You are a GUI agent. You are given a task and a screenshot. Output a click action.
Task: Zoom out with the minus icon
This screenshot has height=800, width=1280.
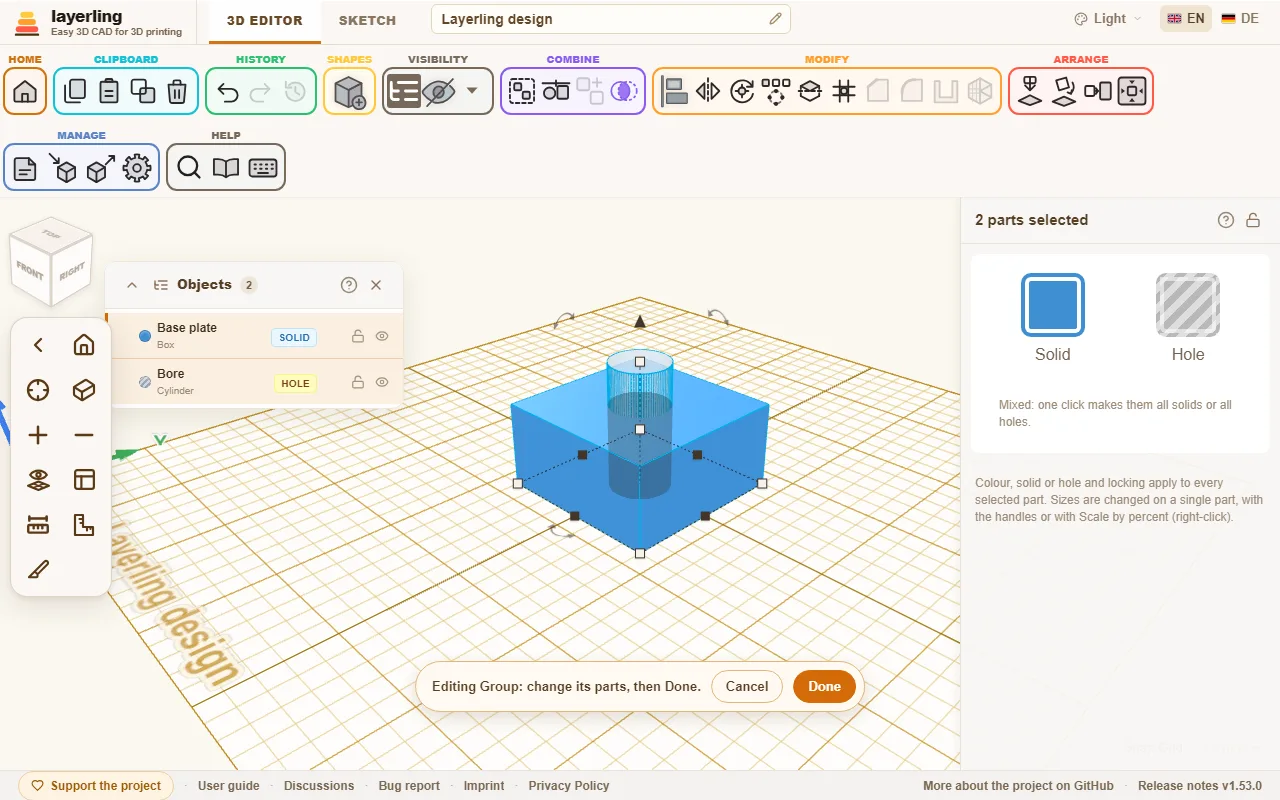click(x=84, y=435)
